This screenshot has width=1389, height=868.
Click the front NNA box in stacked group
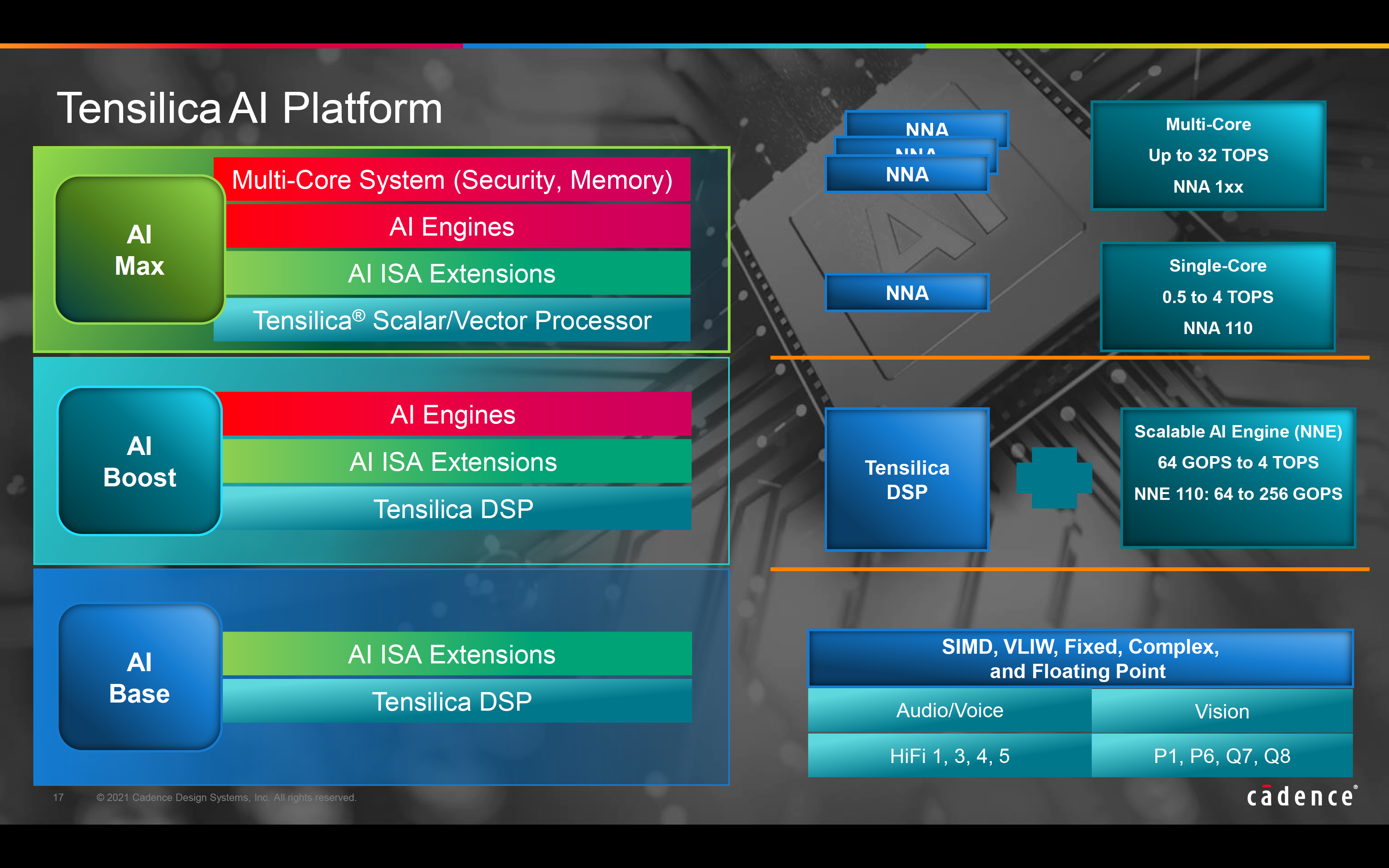(907, 174)
